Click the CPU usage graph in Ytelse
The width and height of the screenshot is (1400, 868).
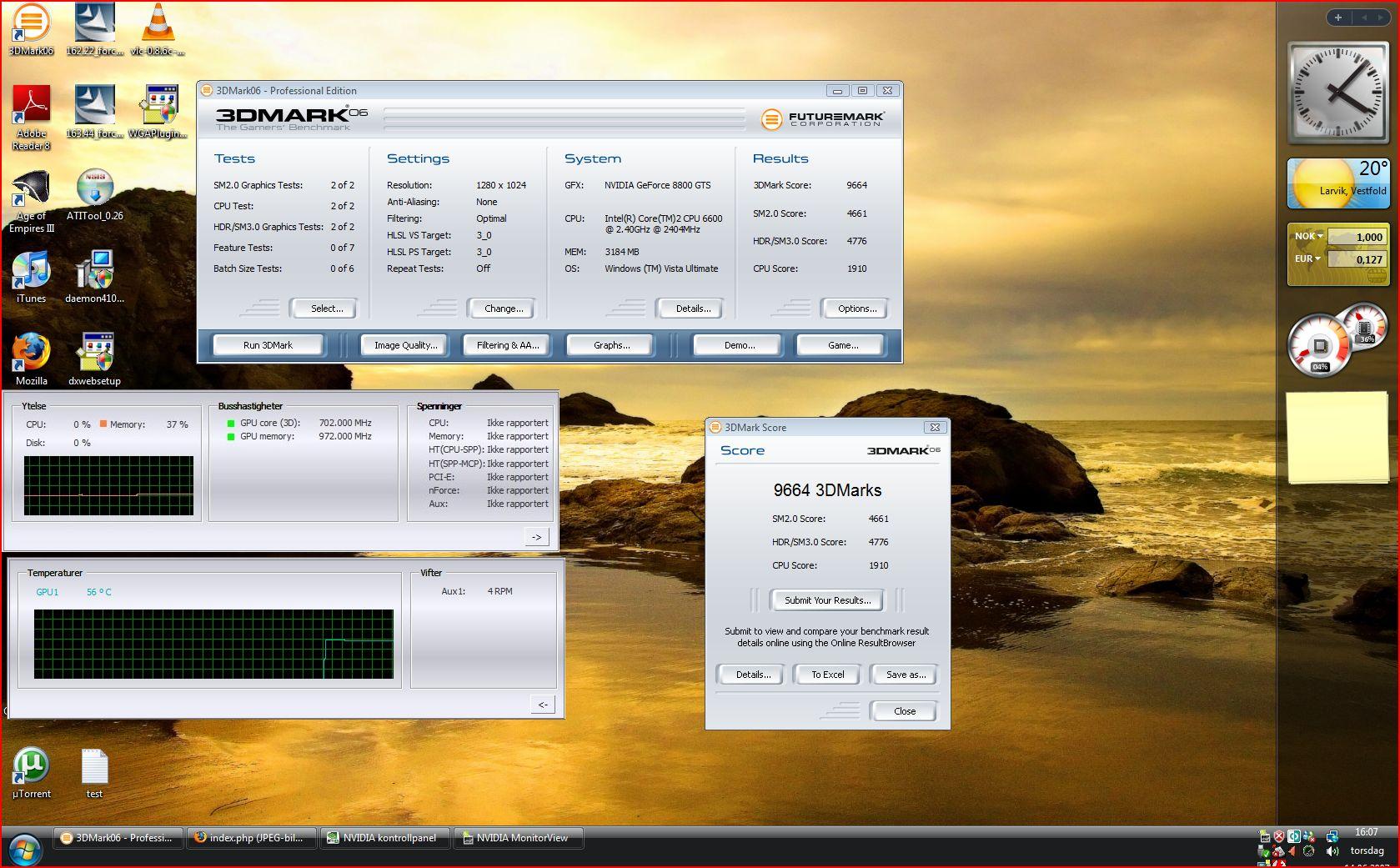click(108, 485)
